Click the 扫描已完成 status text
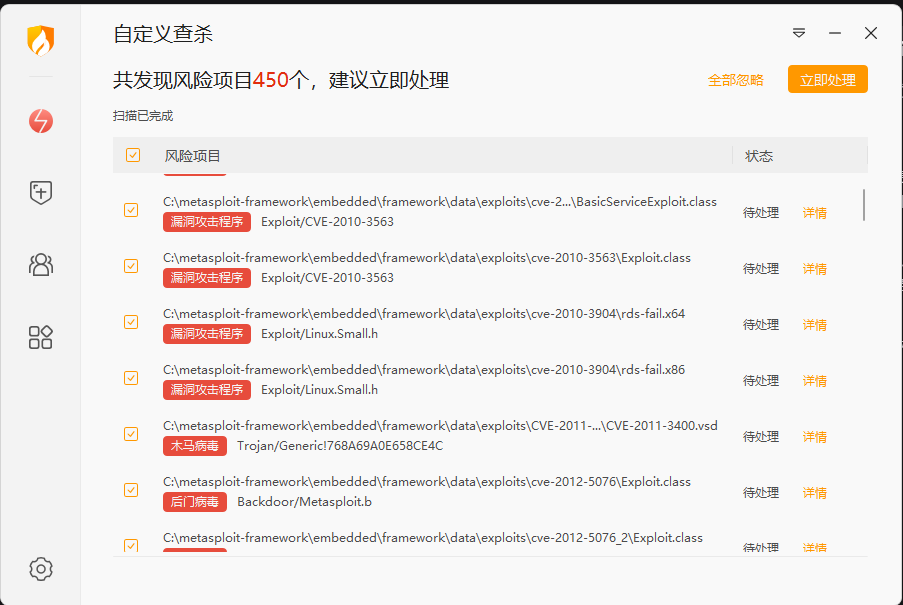This screenshot has width=903, height=605. pos(143,116)
